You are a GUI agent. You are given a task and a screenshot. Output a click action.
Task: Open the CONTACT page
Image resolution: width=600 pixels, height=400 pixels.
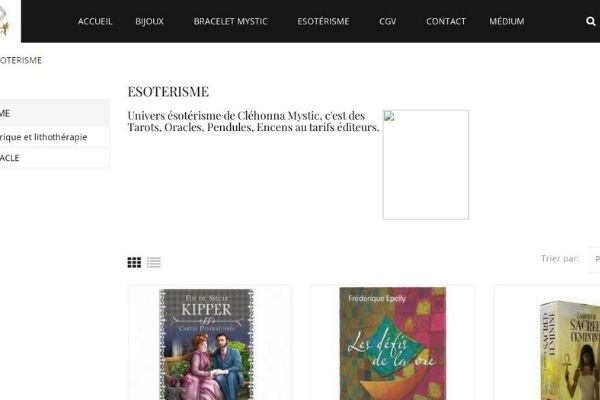[x=446, y=21]
